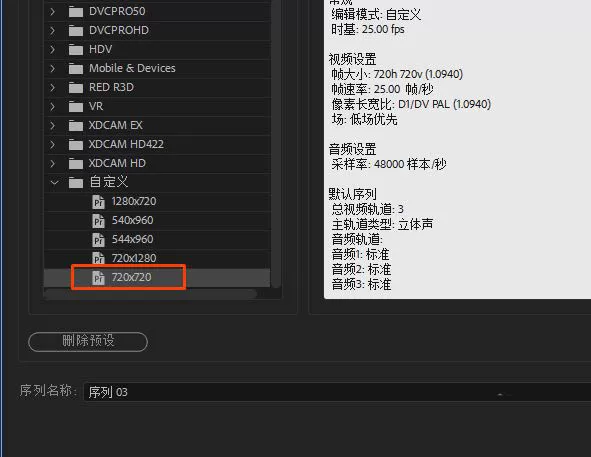Expand the DVCPRO50 preset folder
This screenshot has width=591, height=457.
(x=52, y=12)
